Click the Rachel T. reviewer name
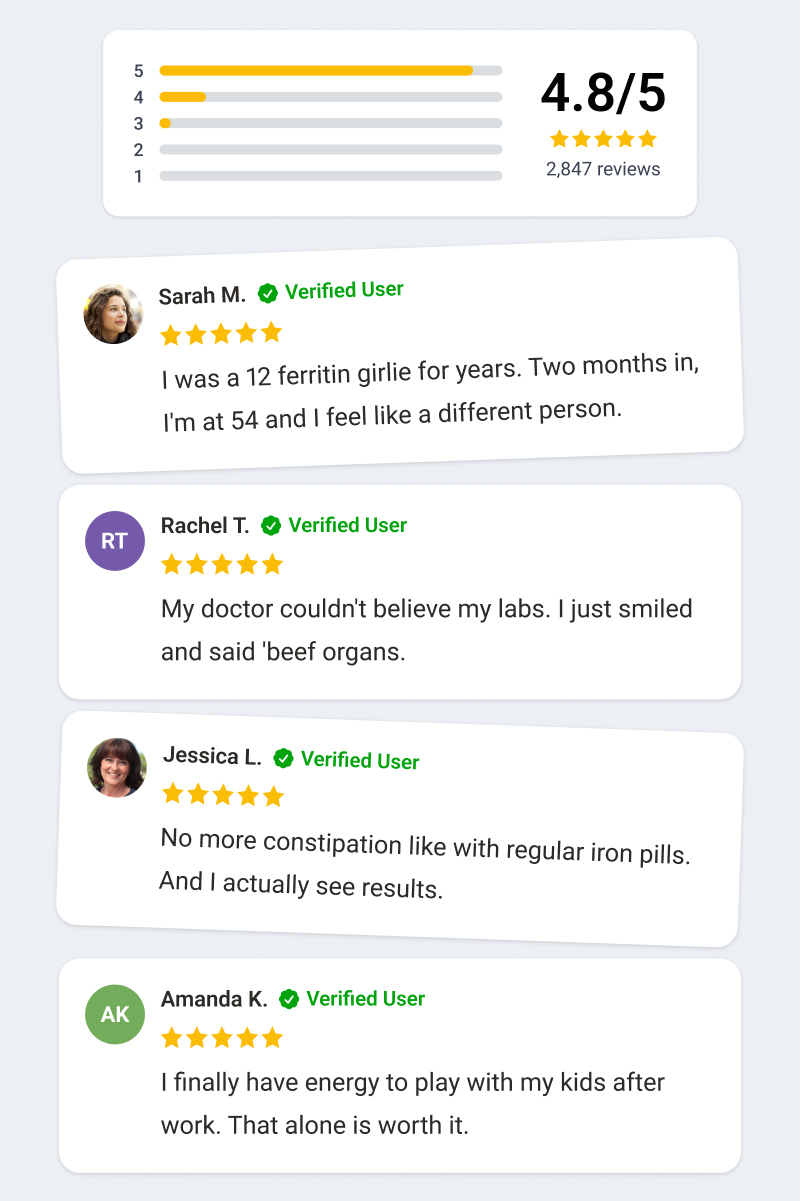The width and height of the screenshot is (801, 1201). click(205, 526)
